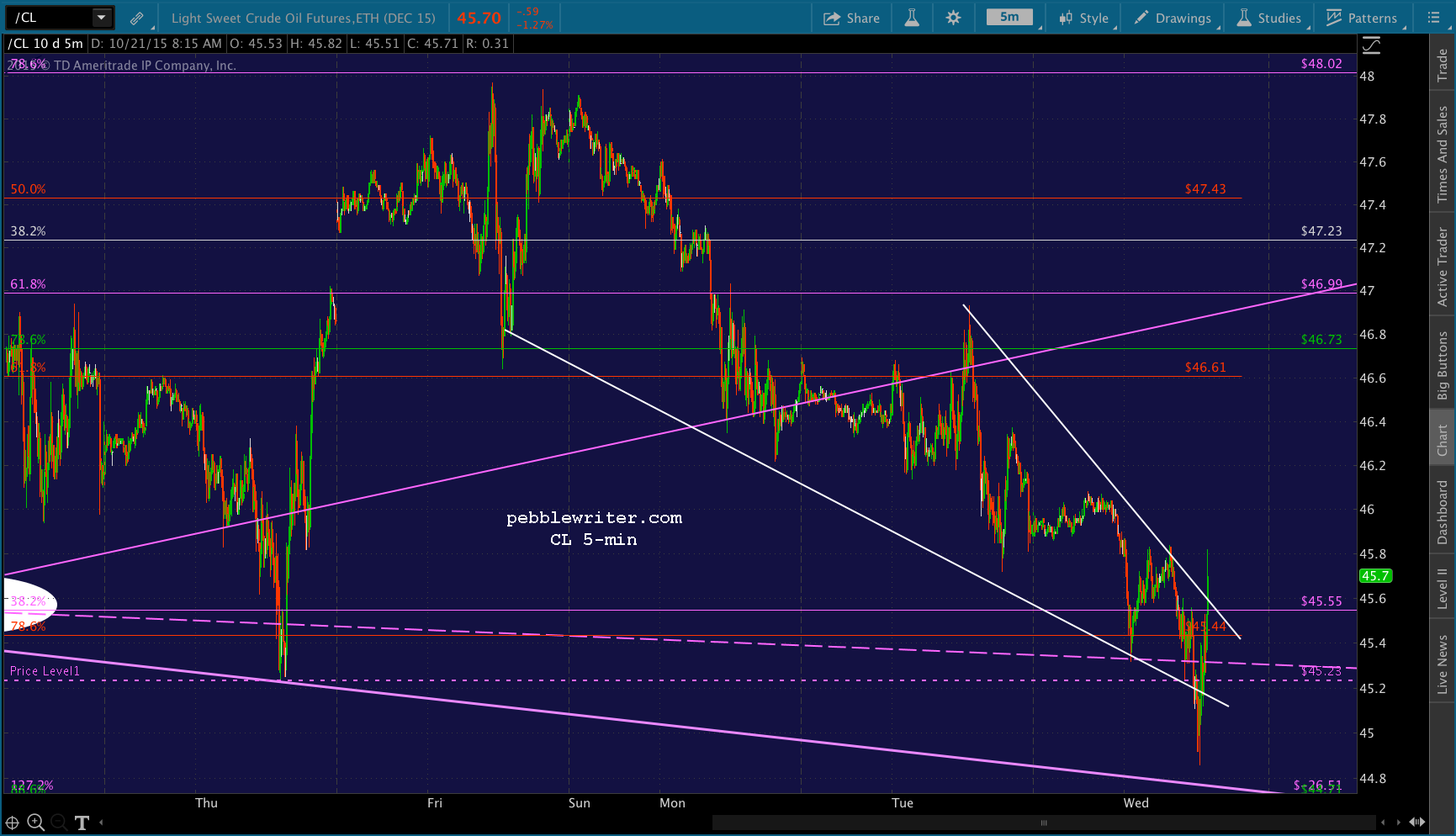
Task: Select the text annotation T tool
Action: tap(82, 823)
